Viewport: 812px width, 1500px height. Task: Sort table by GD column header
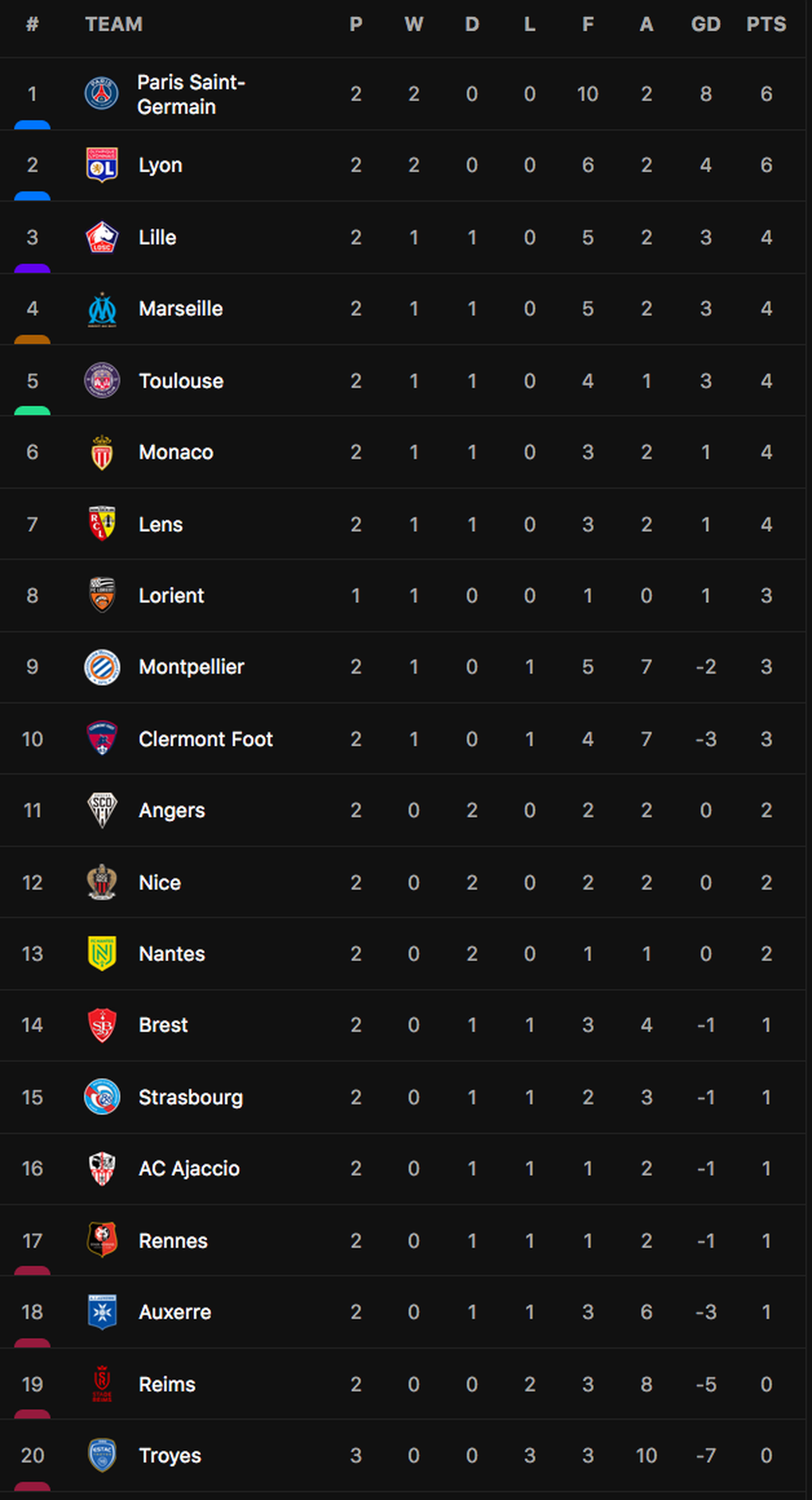click(705, 25)
